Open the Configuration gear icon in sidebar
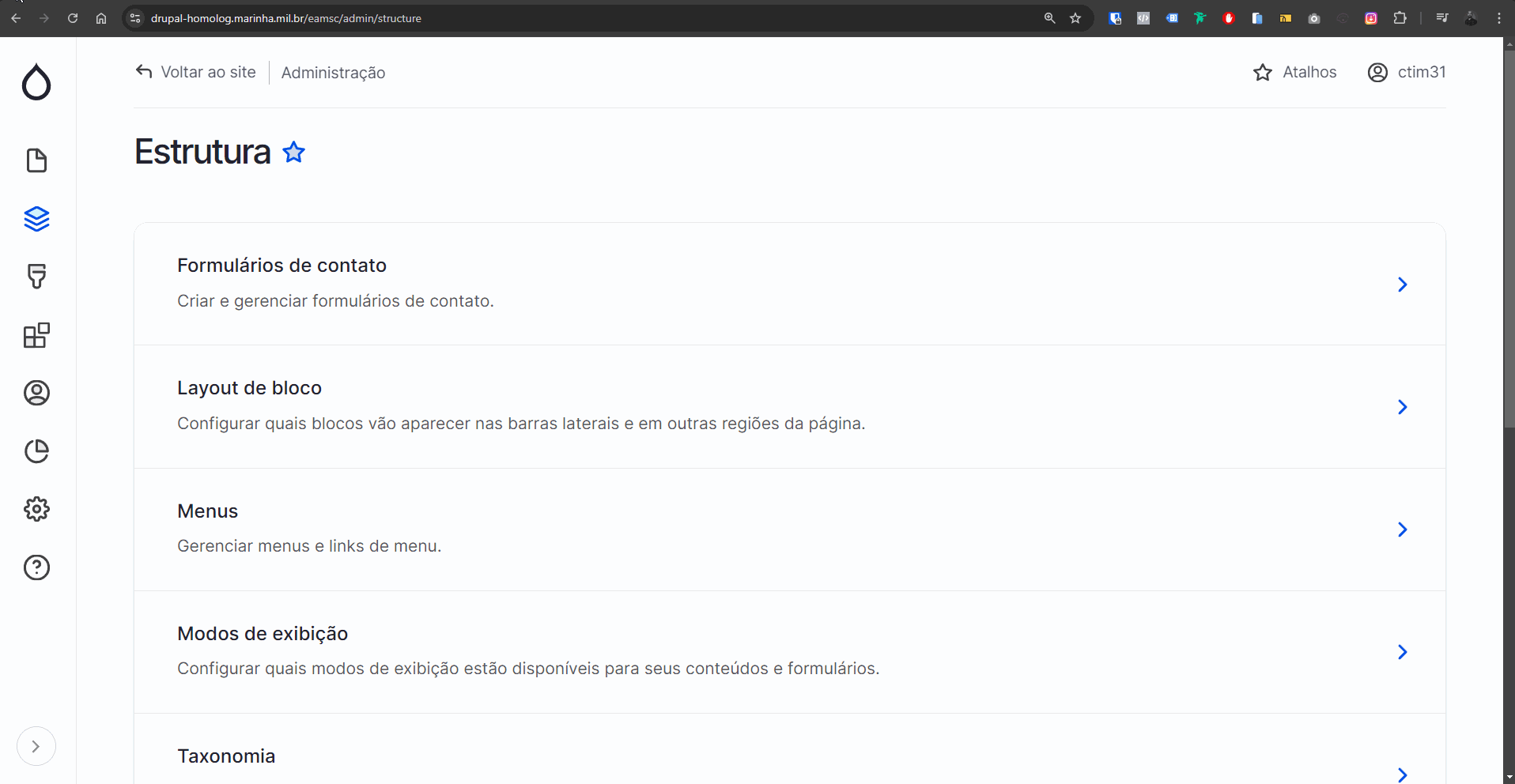Image resolution: width=1515 pixels, height=784 pixels. (x=36, y=509)
